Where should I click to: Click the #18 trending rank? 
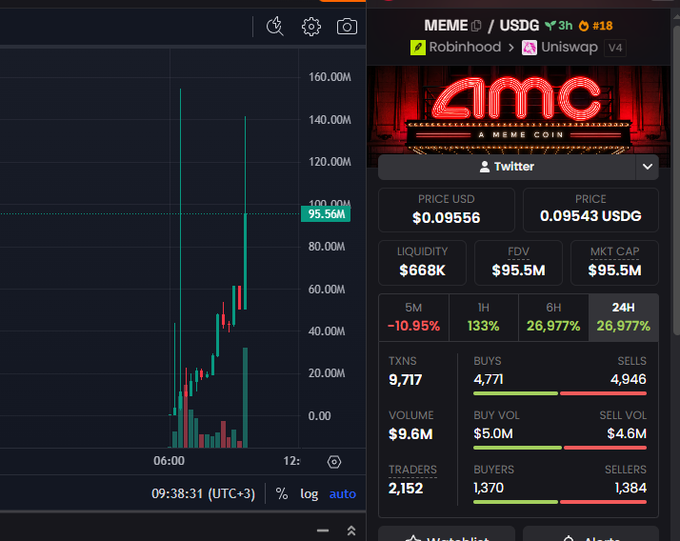pos(603,26)
